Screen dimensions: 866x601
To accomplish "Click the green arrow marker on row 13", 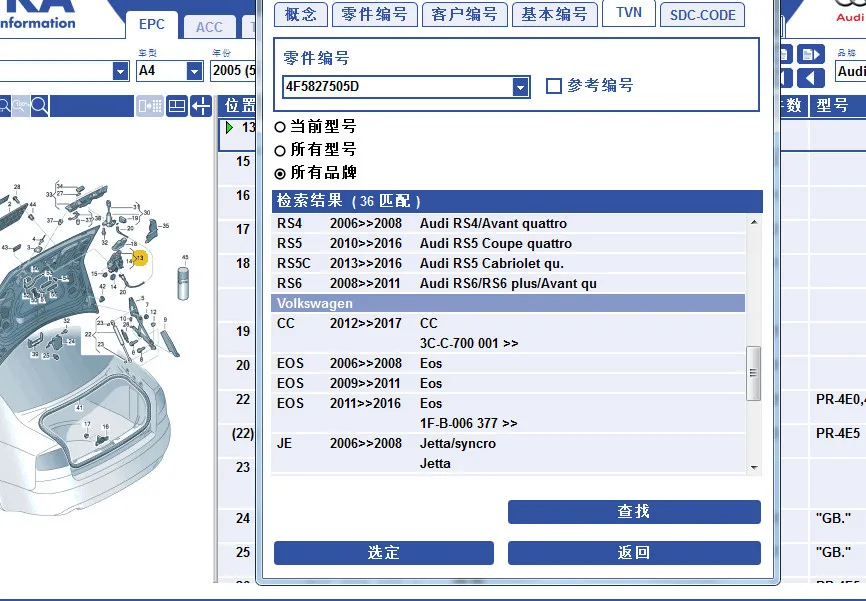I will pyautogui.click(x=229, y=128).
